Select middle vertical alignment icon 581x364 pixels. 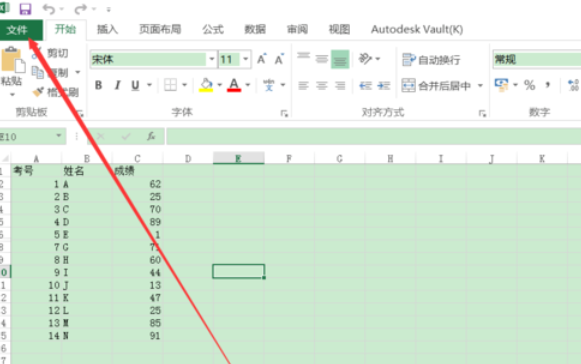click(322, 59)
